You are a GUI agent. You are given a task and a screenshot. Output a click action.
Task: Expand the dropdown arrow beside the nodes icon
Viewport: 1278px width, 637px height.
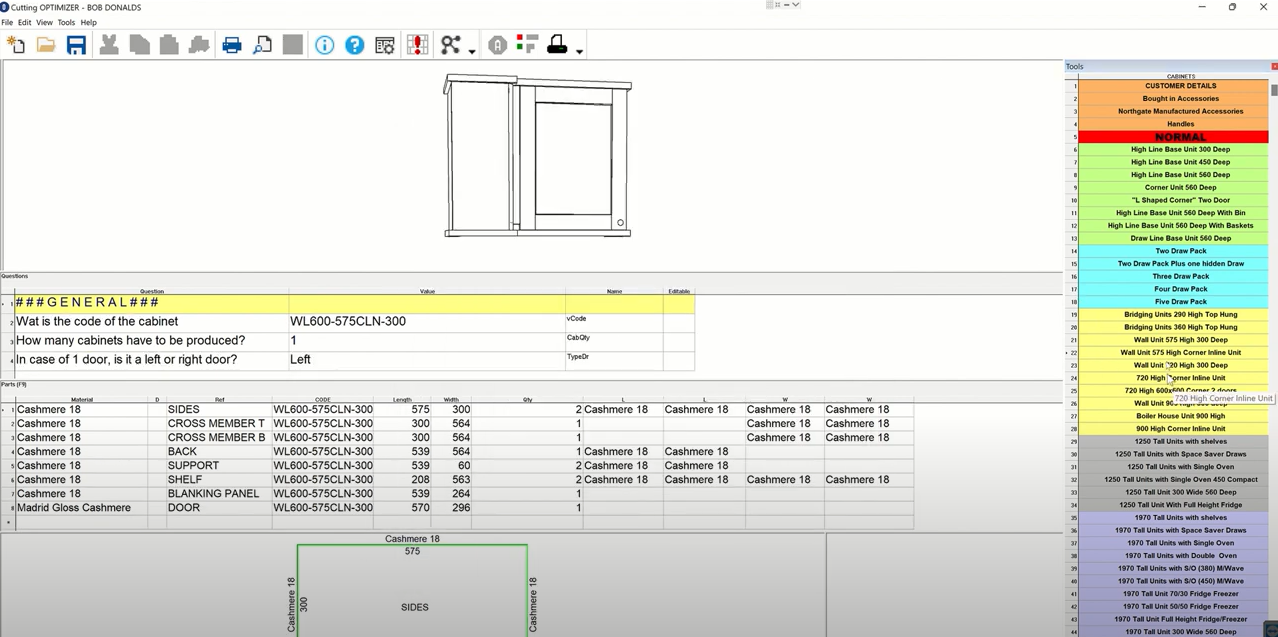[x=472, y=50]
